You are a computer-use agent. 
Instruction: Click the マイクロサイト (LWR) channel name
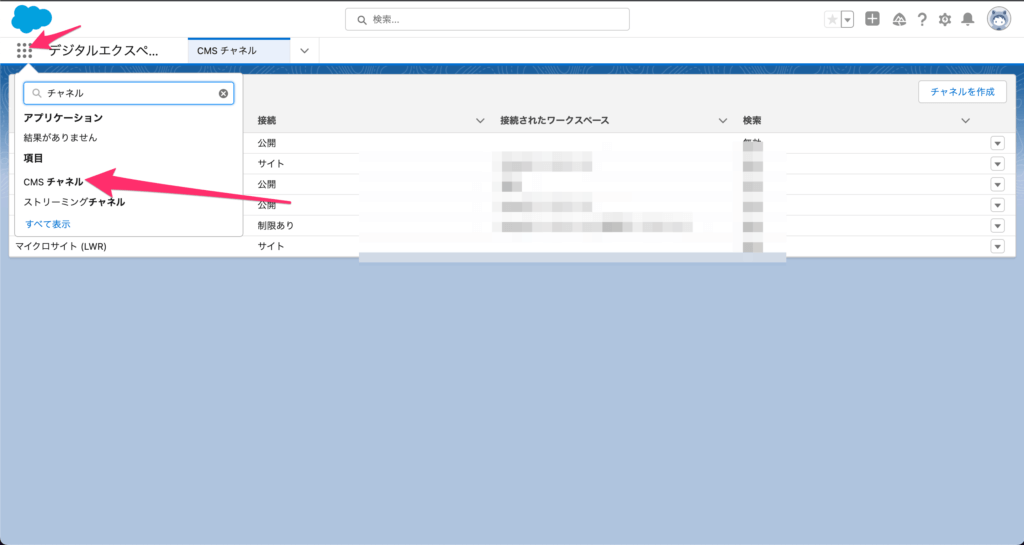61,247
